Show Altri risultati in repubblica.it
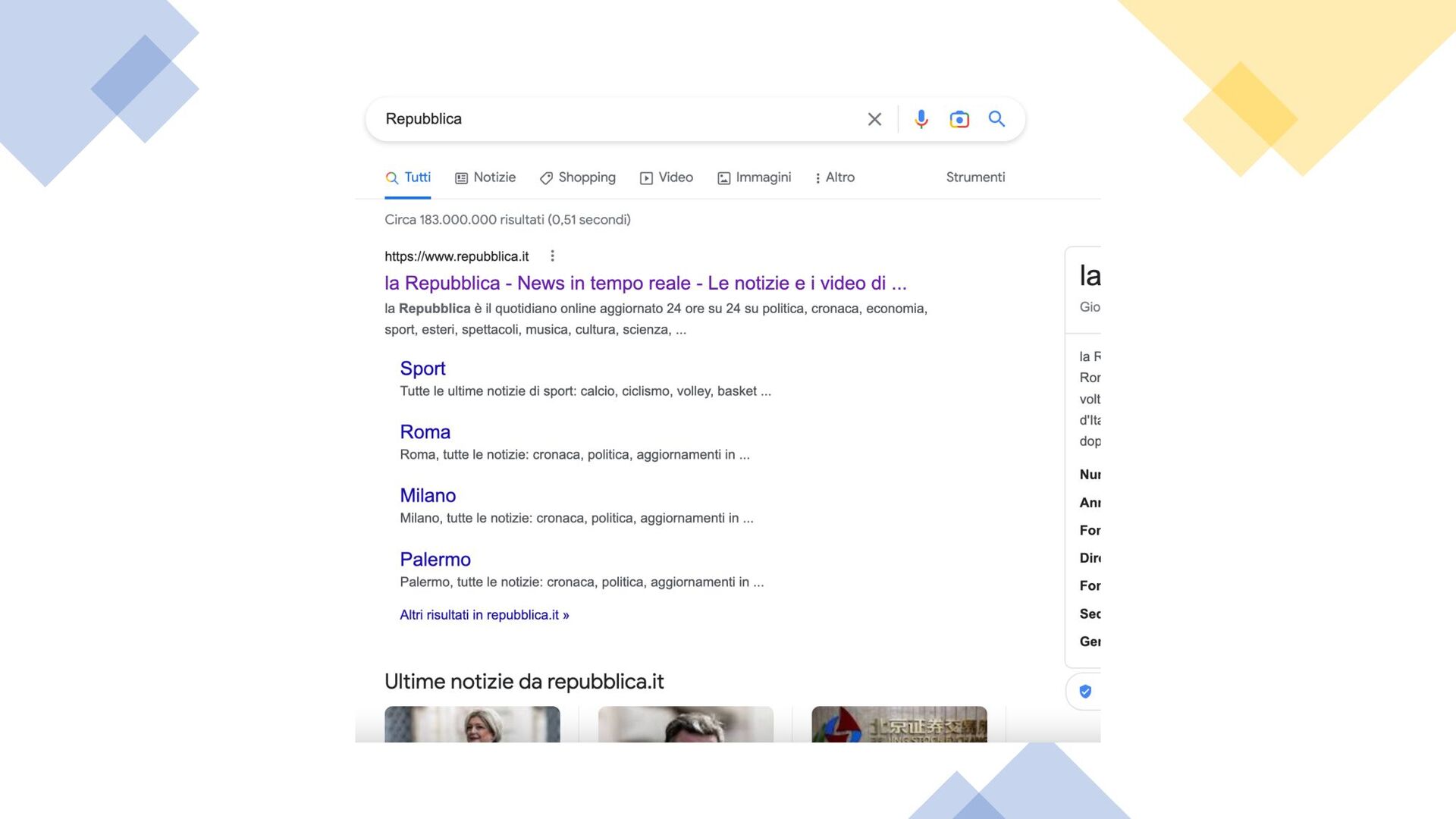 click(484, 615)
